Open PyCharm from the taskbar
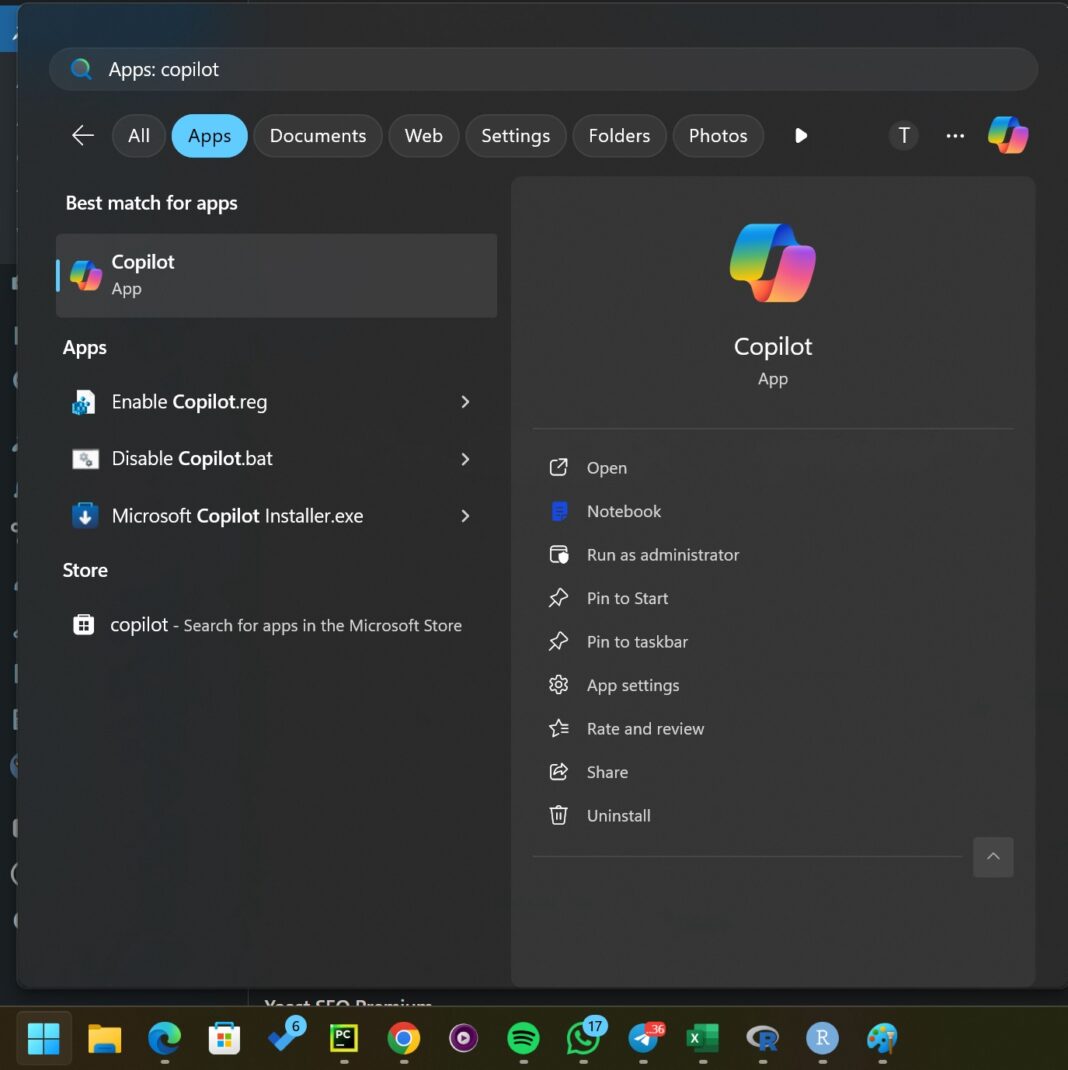 (343, 1040)
